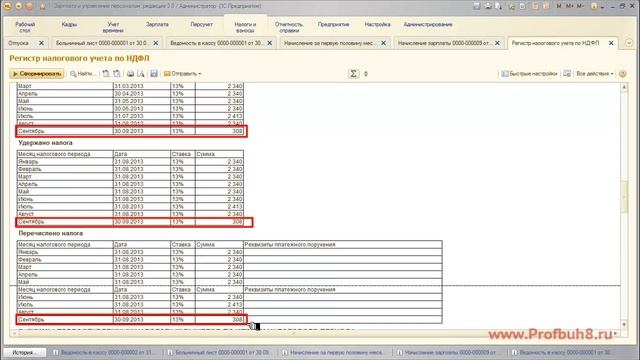The image size is (640, 360).
Task: Go forward with the title bar arrow
Action: click(x=29, y=6)
